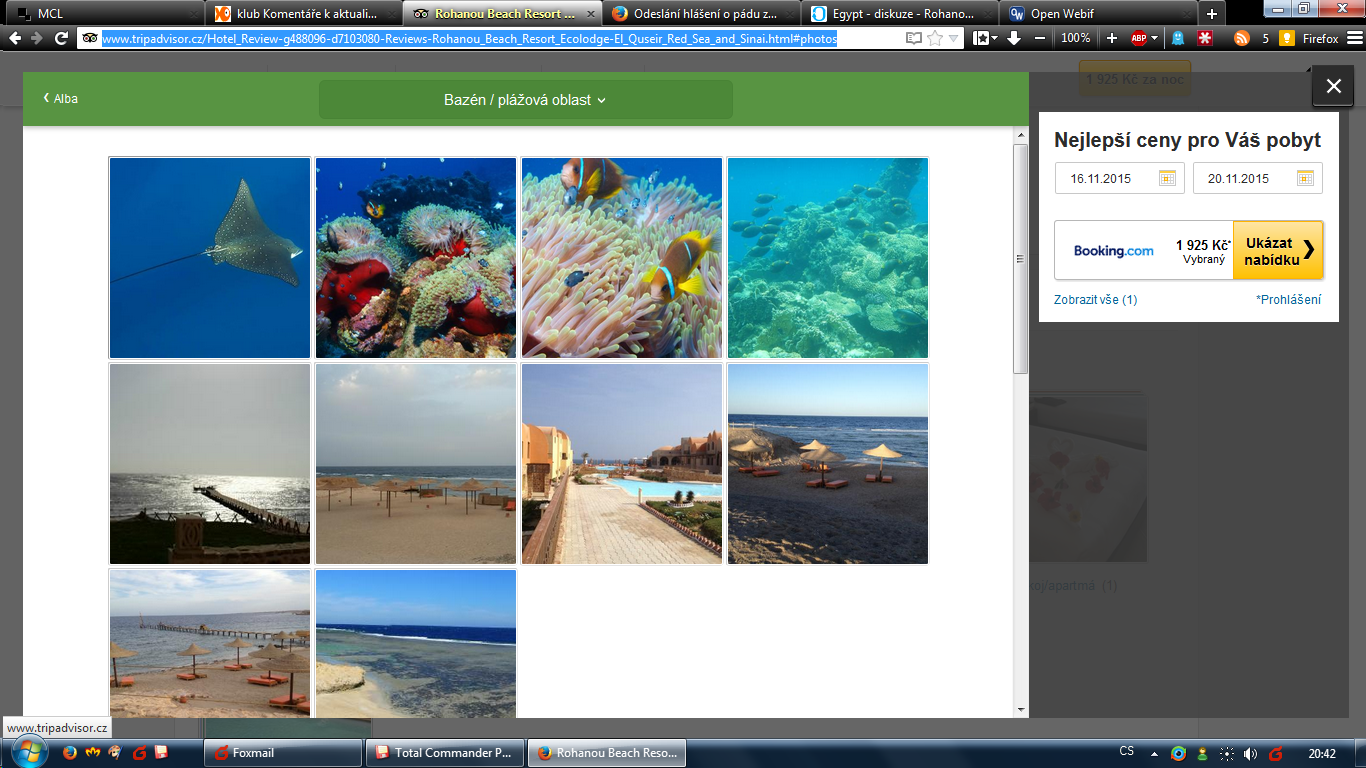Expand the bookmarks menu dropdown arrow

tap(994, 38)
